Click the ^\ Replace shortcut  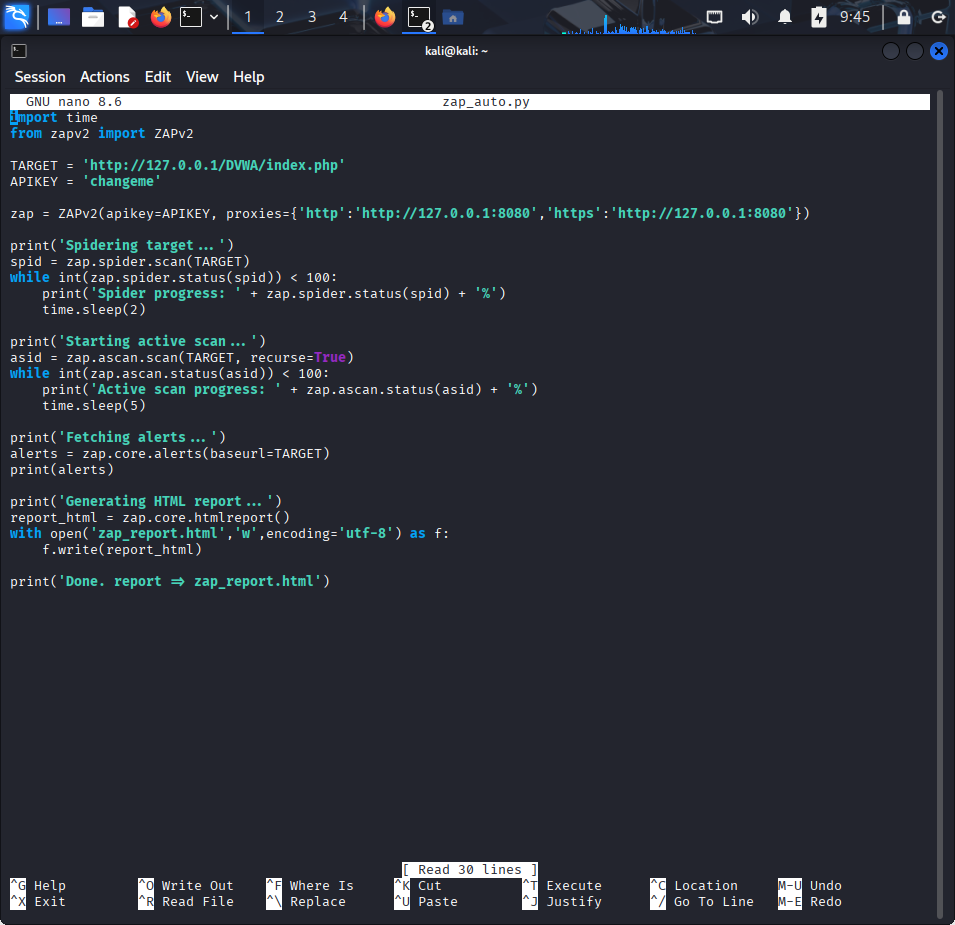pos(306,901)
